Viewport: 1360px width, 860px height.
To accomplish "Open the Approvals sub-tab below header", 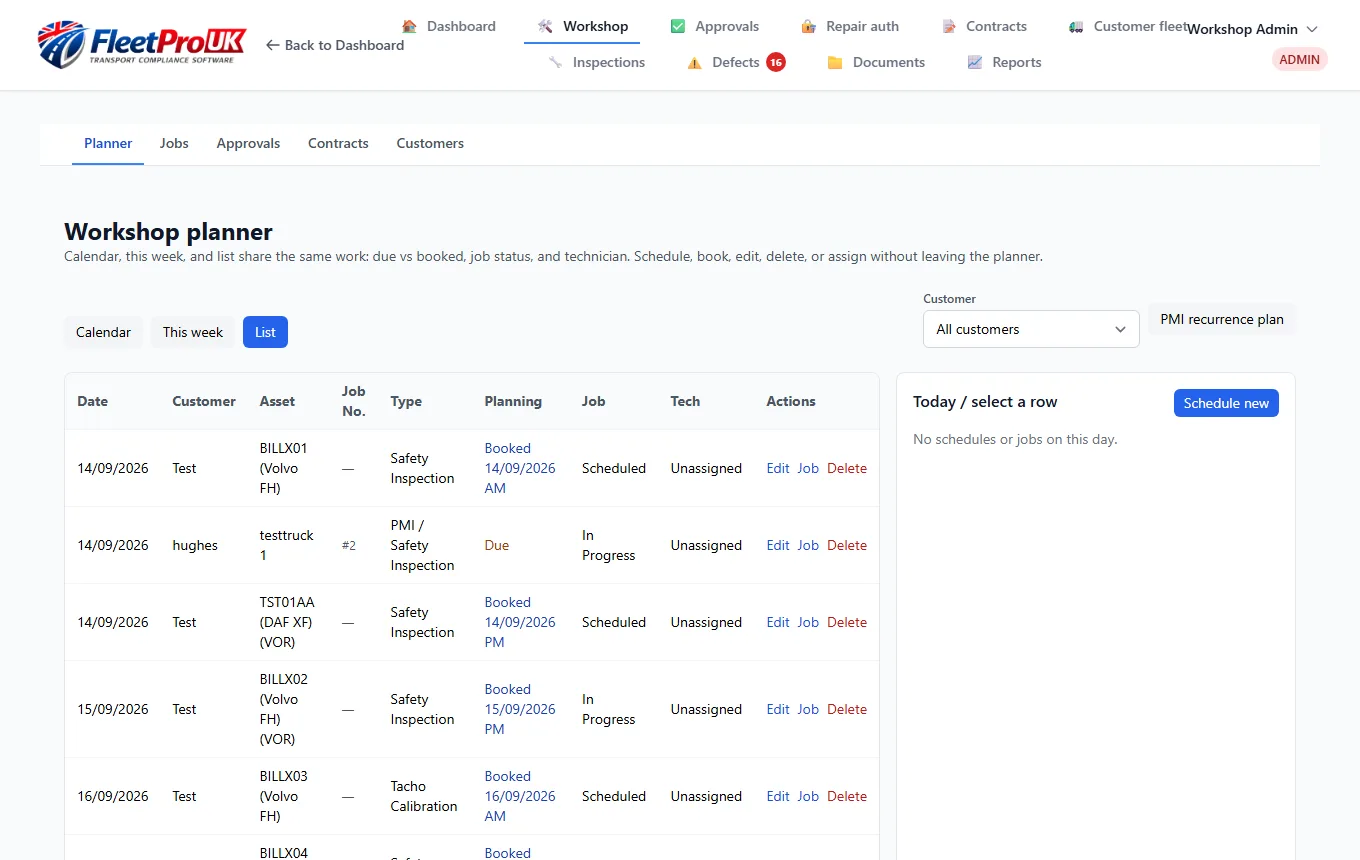I will click(x=248, y=143).
